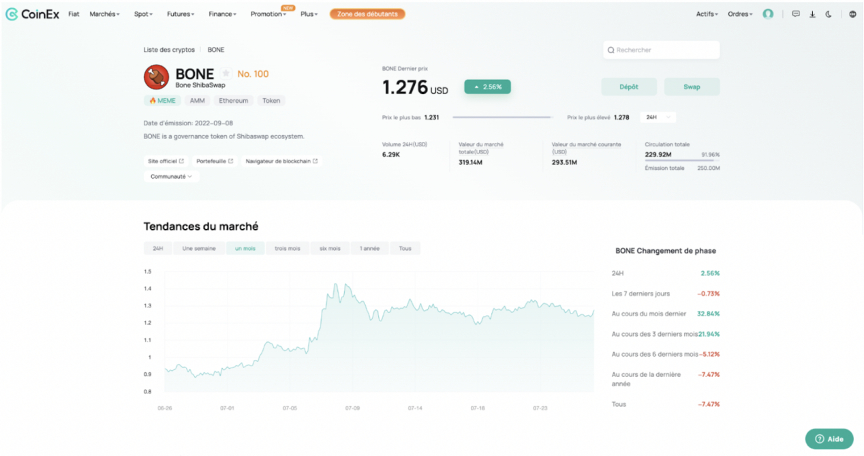The image size is (864, 456).
Task: Select the six mois chart tab
Action: (330, 248)
